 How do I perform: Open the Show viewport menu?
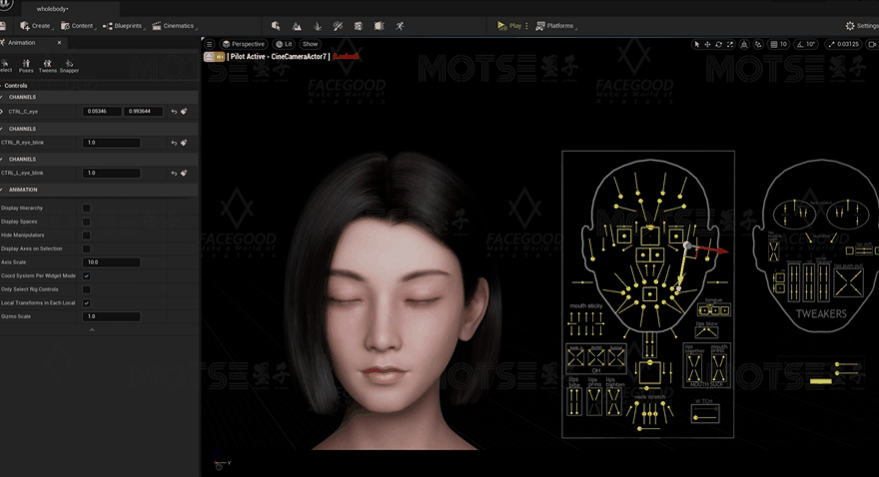click(310, 44)
